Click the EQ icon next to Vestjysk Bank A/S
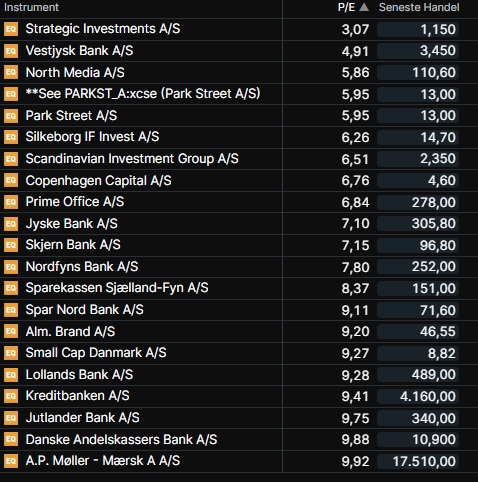 [11, 51]
